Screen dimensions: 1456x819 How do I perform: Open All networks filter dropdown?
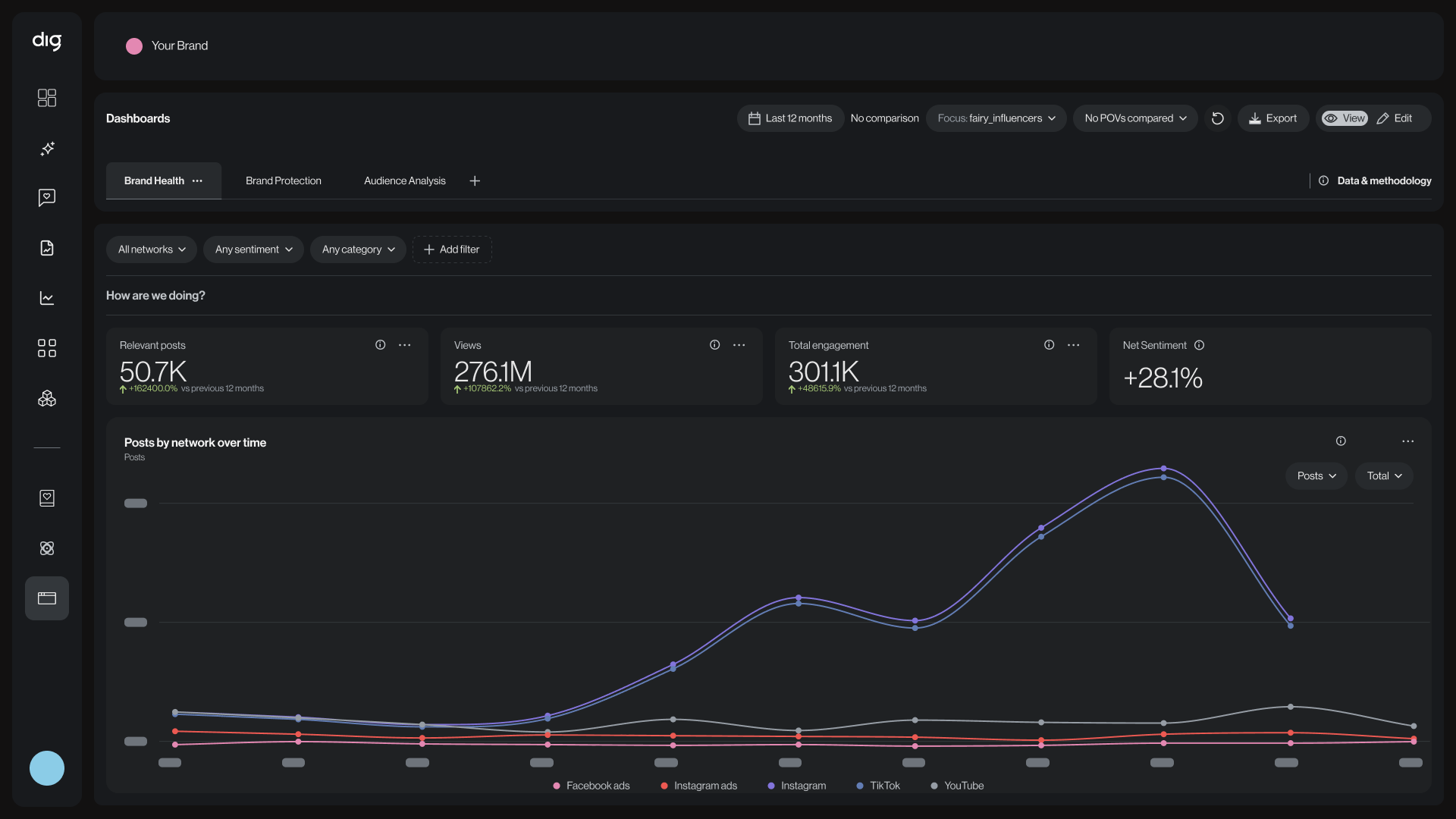152,249
